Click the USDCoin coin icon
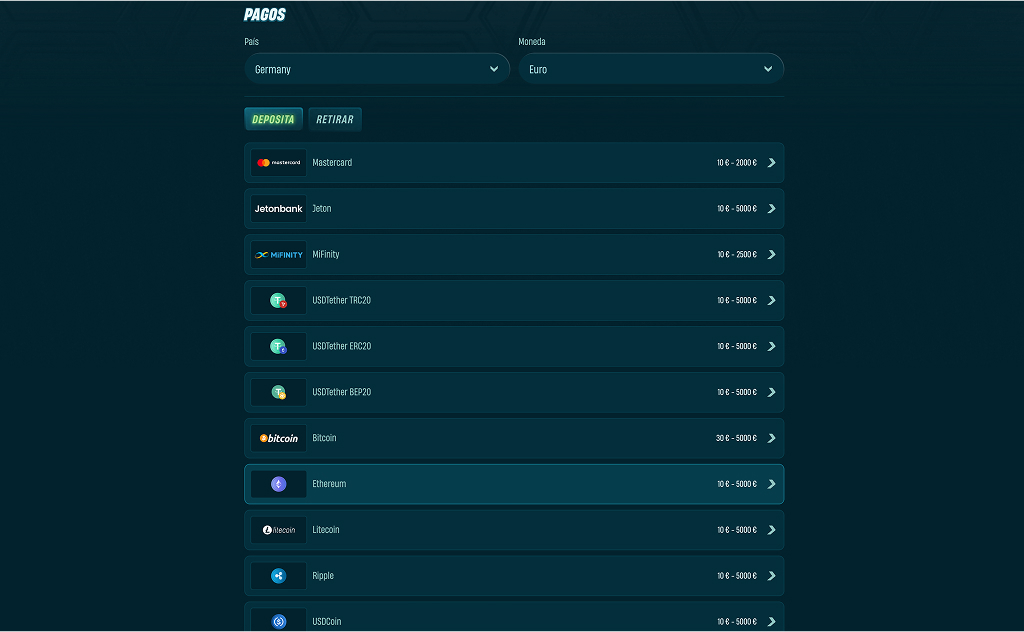Image resolution: width=1024 pixels, height=632 pixels. [x=279, y=621]
